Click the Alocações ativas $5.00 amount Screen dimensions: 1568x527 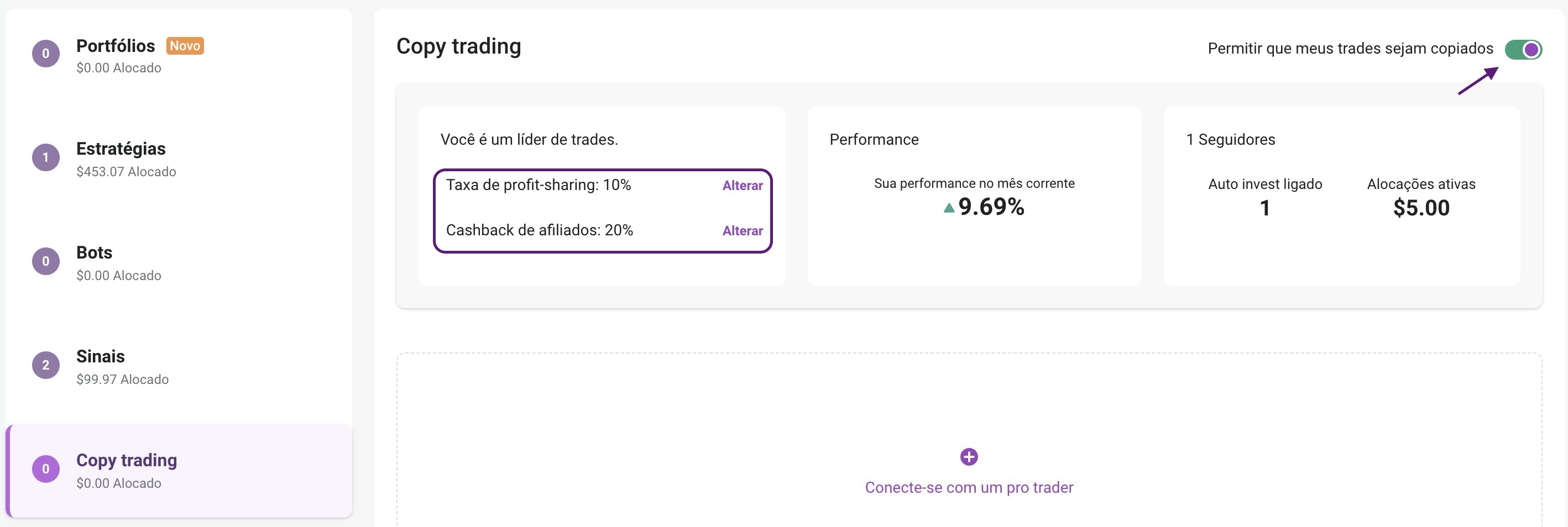1421,208
